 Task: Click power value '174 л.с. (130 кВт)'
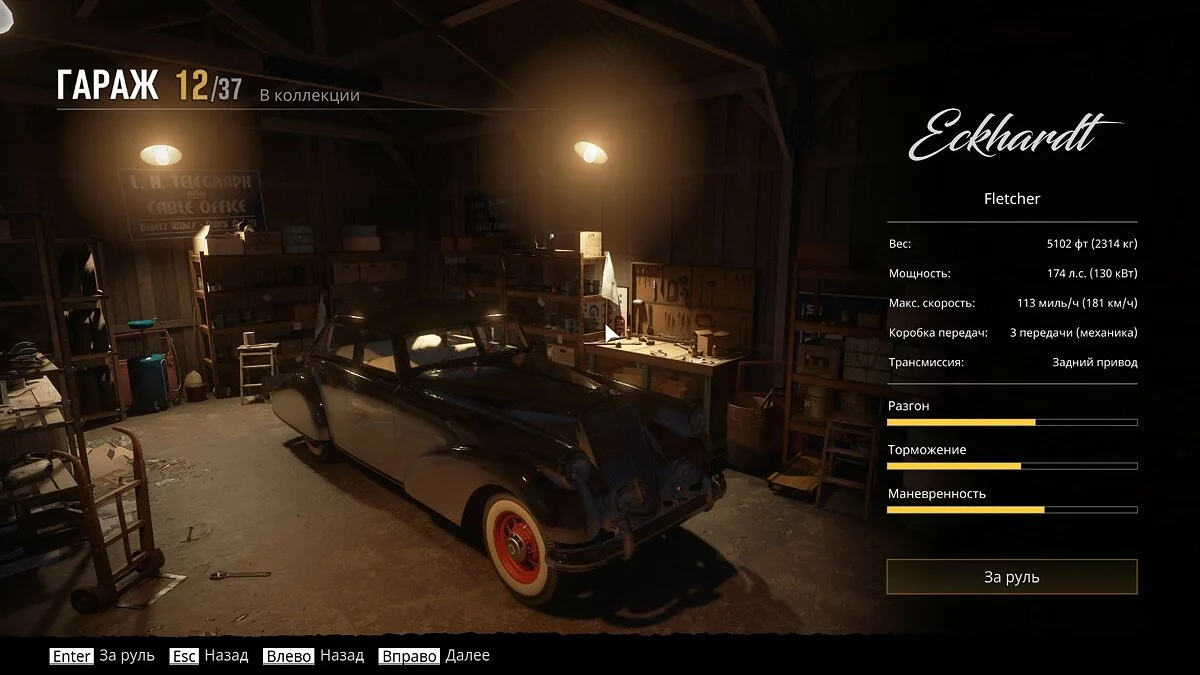(x=1092, y=274)
